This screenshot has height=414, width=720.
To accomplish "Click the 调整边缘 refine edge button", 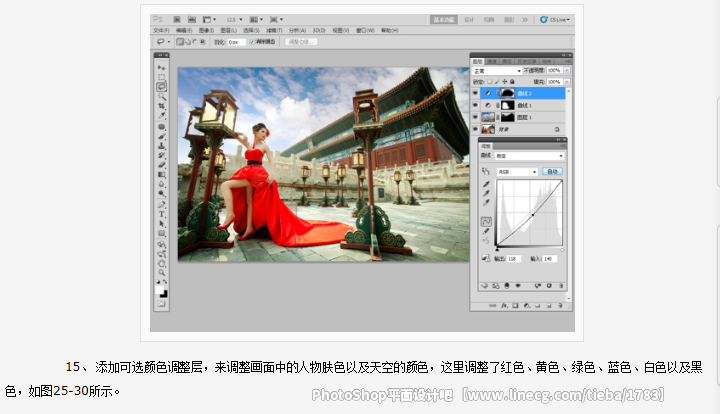I will click(301, 42).
